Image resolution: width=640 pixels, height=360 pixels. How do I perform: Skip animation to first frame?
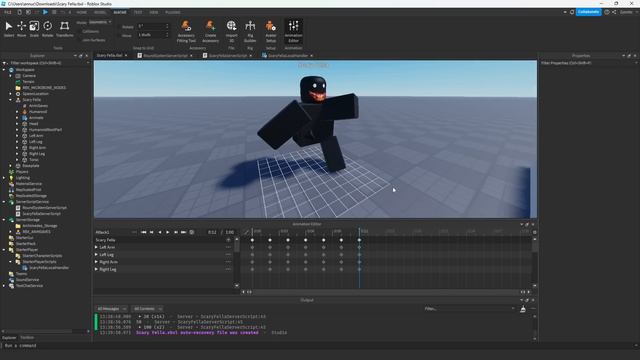pos(144,232)
